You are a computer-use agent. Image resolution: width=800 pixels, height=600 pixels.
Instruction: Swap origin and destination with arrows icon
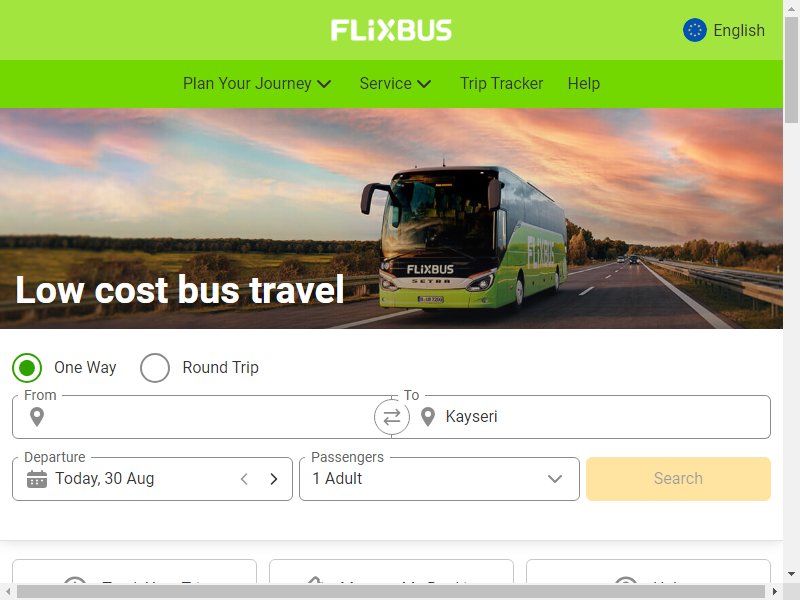coord(391,417)
